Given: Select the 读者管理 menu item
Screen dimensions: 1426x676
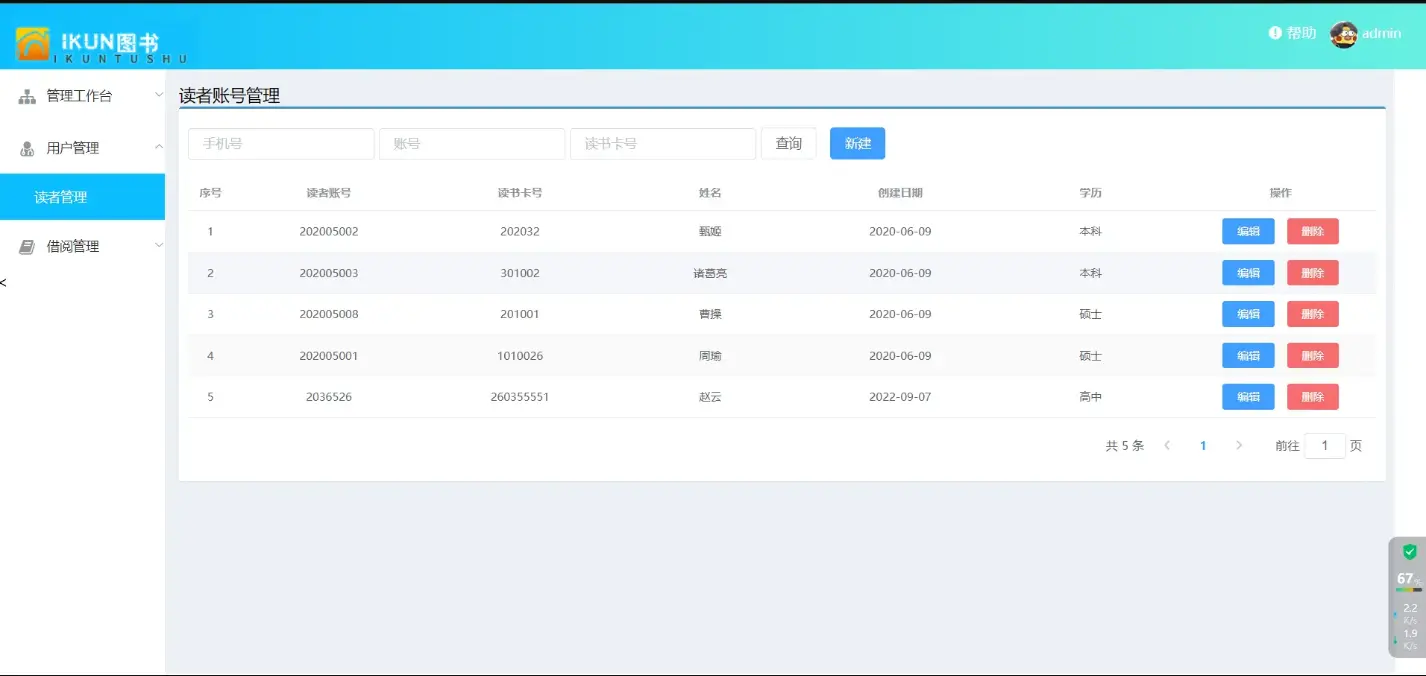Looking at the screenshot, I should (82, 197).
